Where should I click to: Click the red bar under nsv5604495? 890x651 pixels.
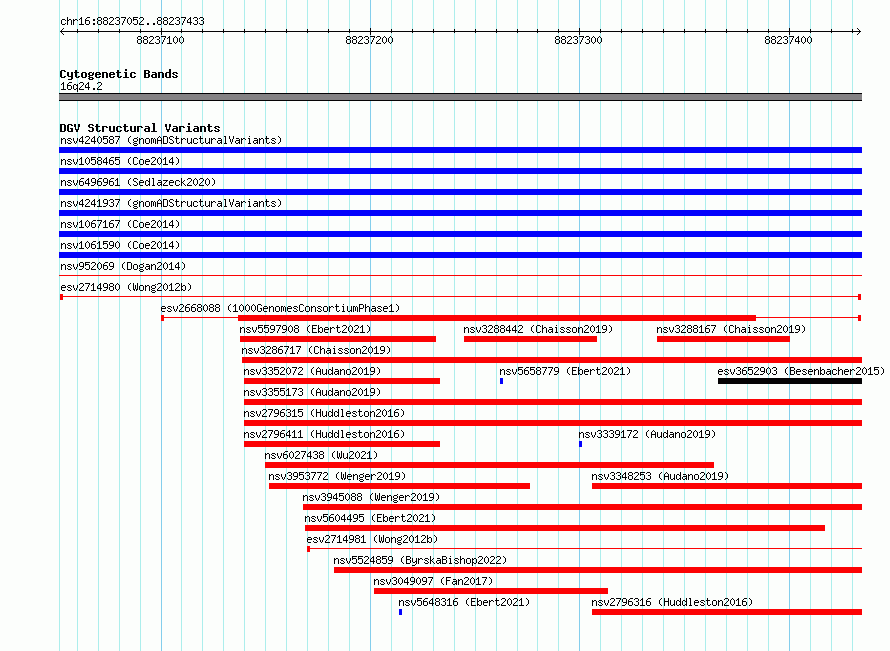pos(565,528)
